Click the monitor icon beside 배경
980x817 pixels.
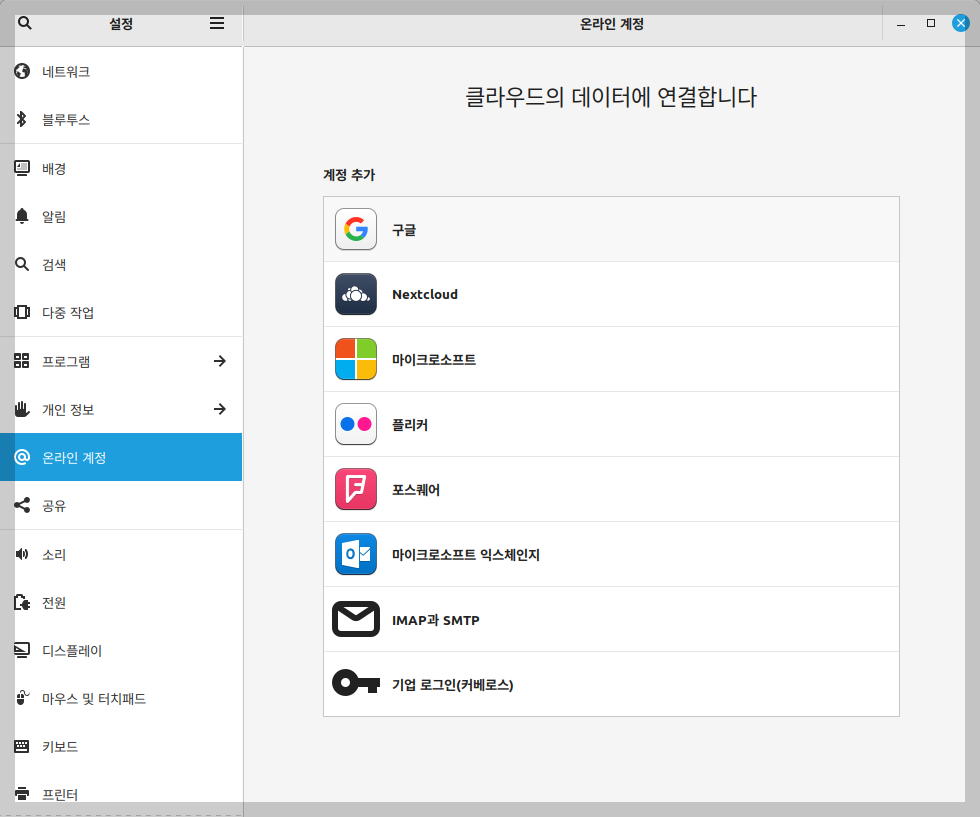click(22, 168)
